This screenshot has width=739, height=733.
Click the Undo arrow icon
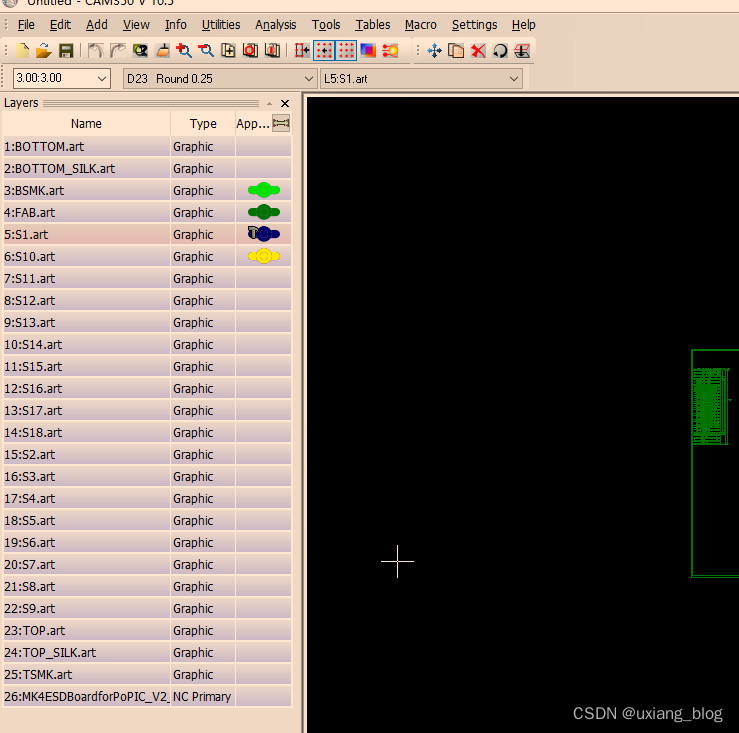(x=96, y=50)
